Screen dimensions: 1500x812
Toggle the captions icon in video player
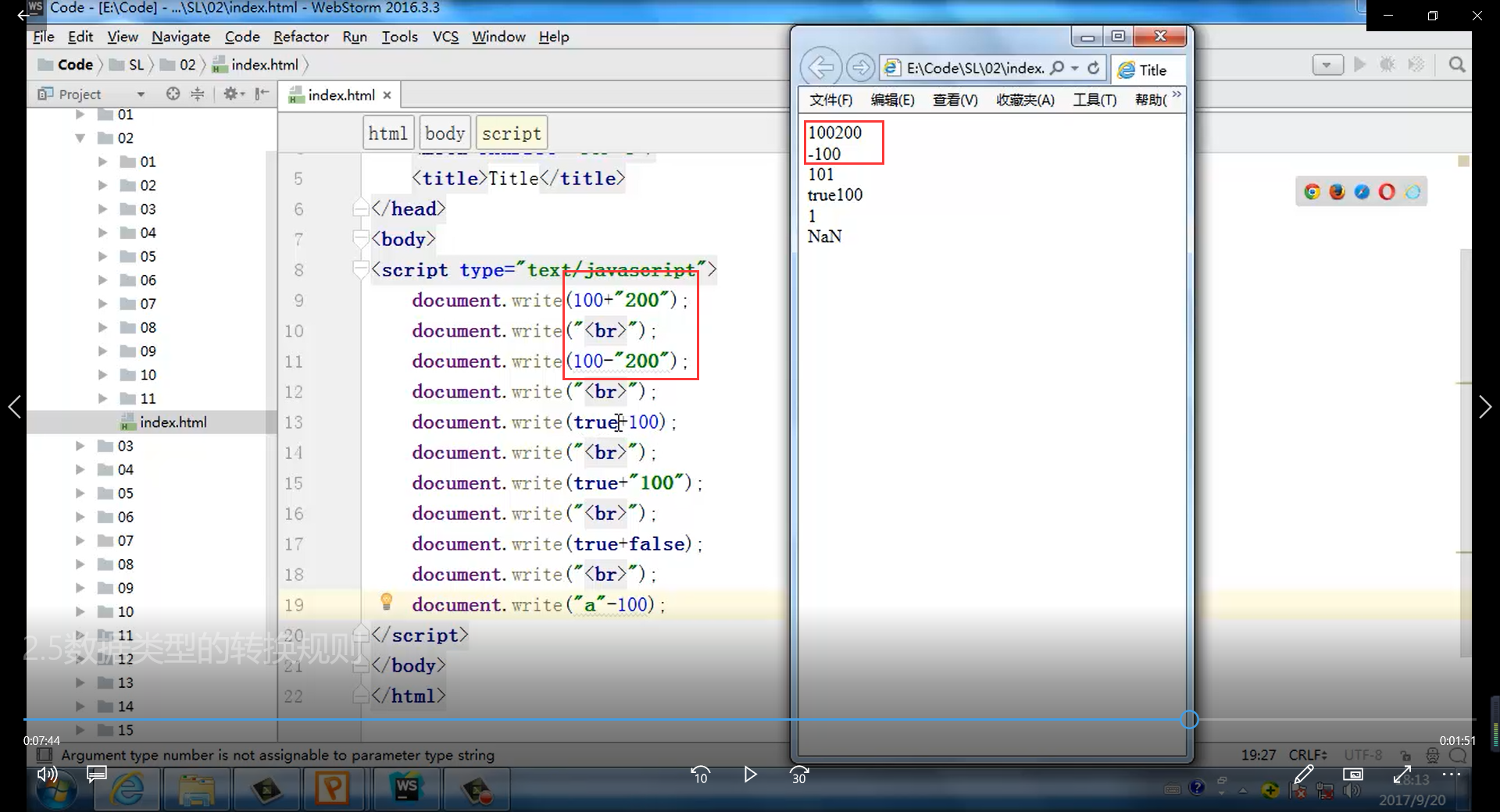[x=97, y=775]
